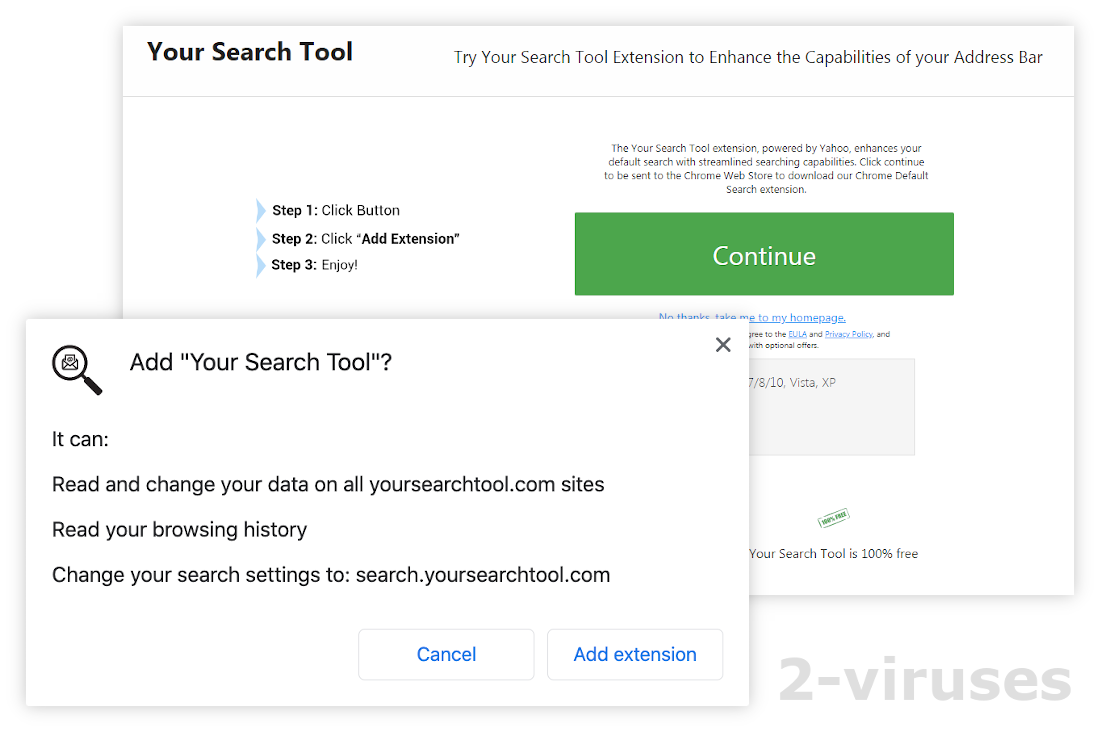Click the green Continue button
1100x732 pixels.
pyautogui.click(x=763, y=254)
